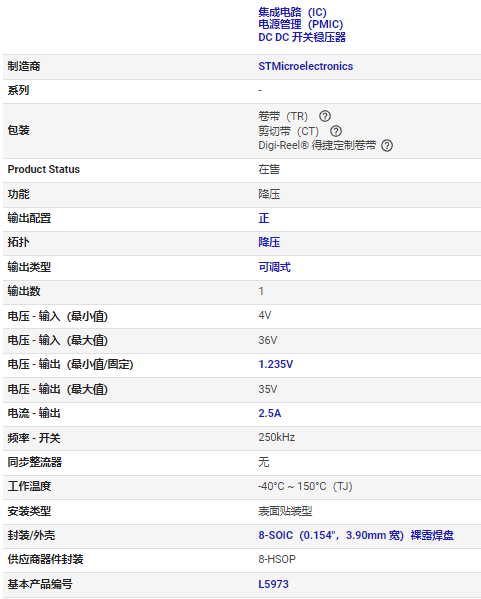
Task: Select the output count value 1
Action: [261, 291]
